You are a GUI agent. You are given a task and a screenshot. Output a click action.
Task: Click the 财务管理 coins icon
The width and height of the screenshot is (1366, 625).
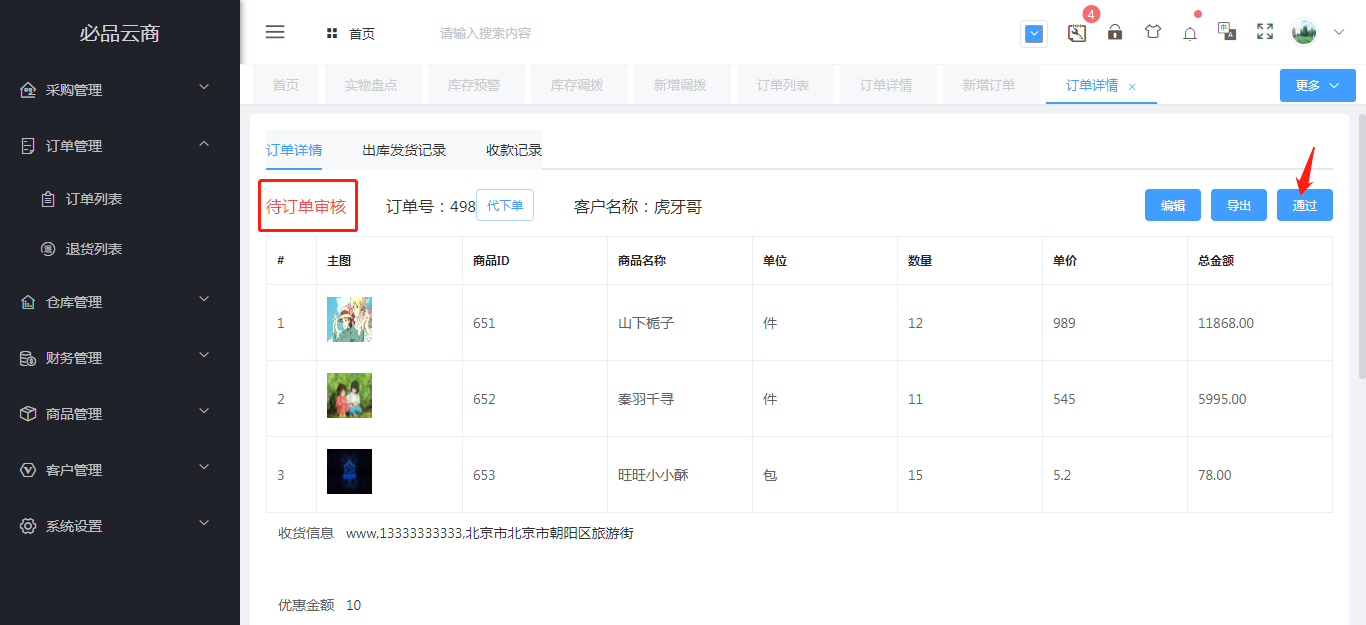point(28,358)
